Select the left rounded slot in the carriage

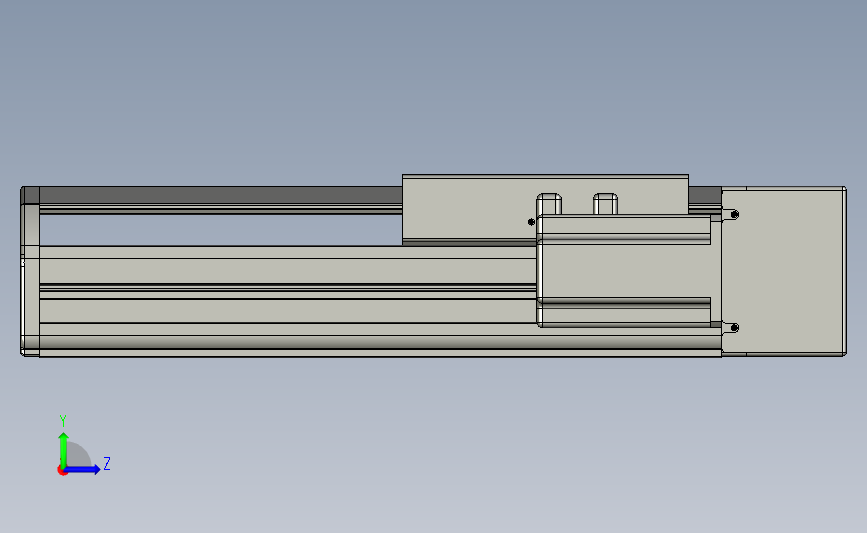coord(549,204)
